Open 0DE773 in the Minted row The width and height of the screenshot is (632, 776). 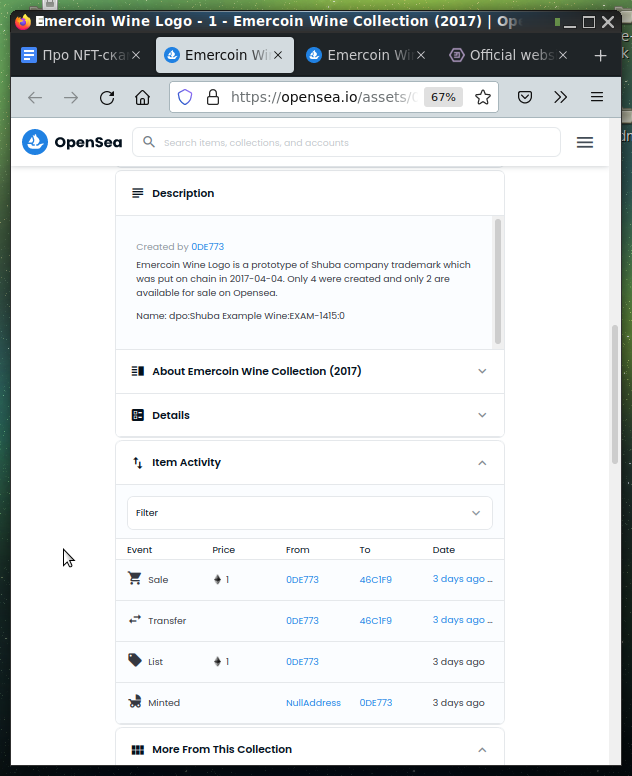tap(376, 703)
